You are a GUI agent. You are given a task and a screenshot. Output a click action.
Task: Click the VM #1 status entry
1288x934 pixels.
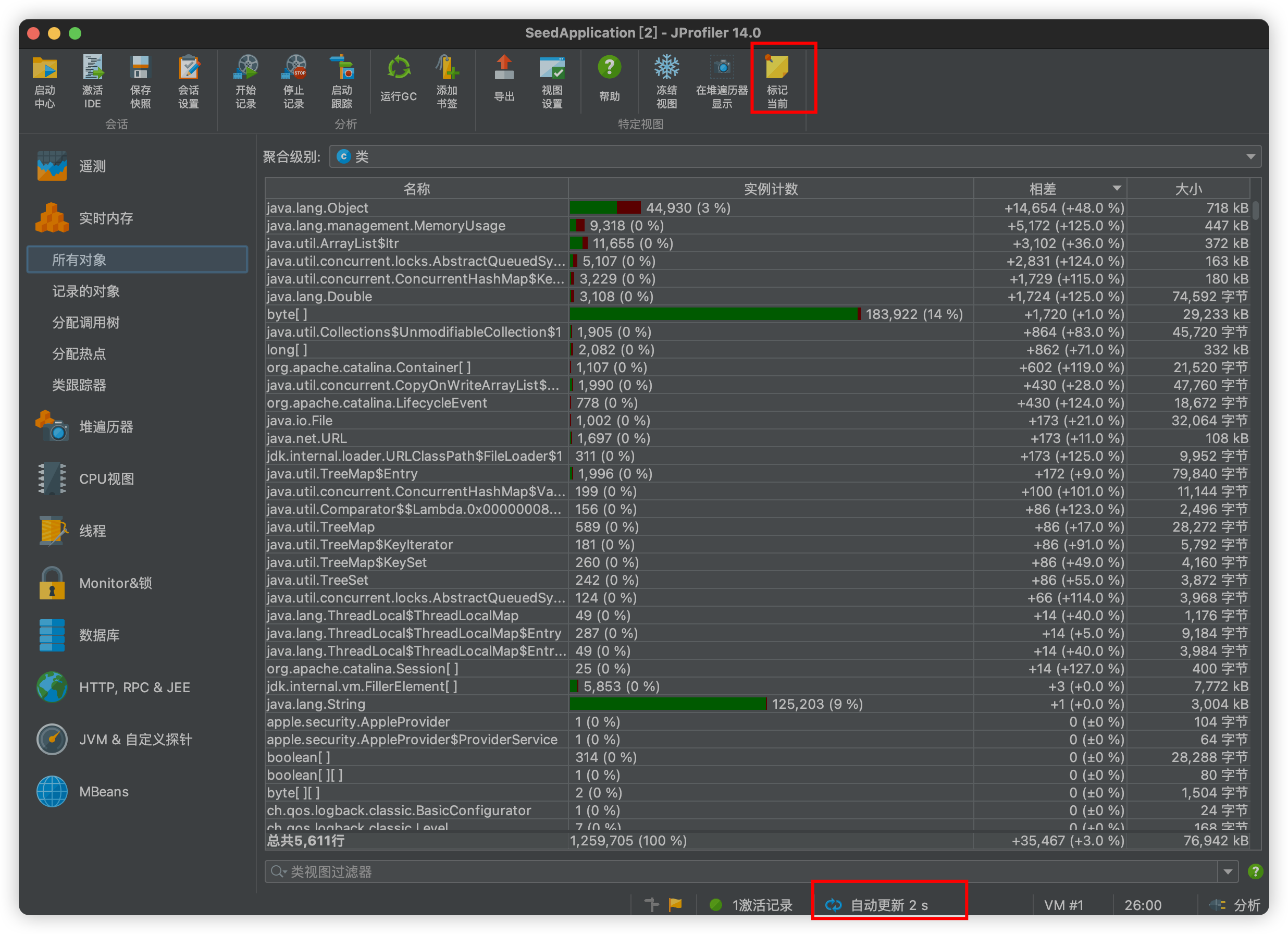pyautogui.click(x=1063, y=905)
